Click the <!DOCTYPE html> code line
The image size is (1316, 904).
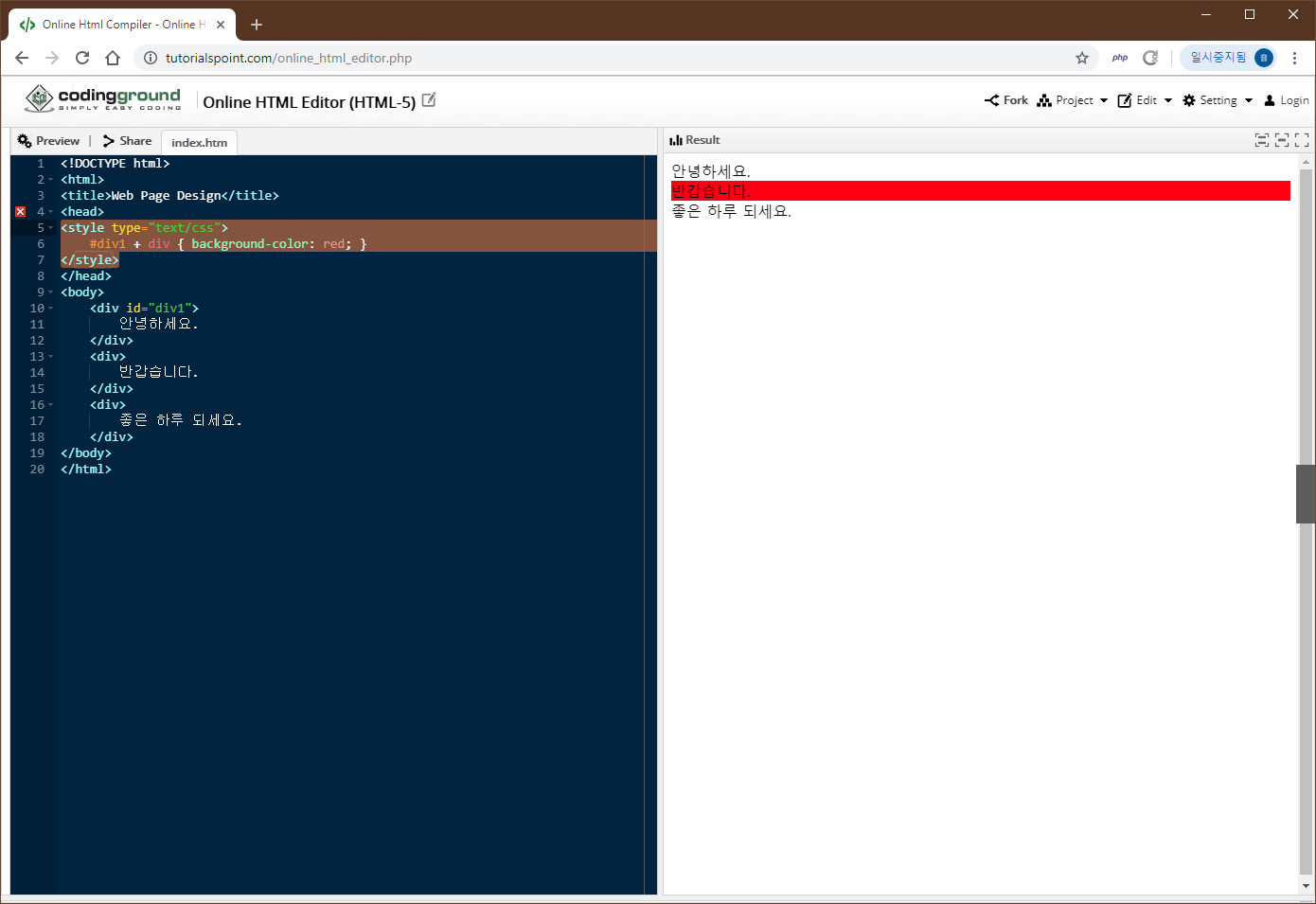click(x=116, y=164)
